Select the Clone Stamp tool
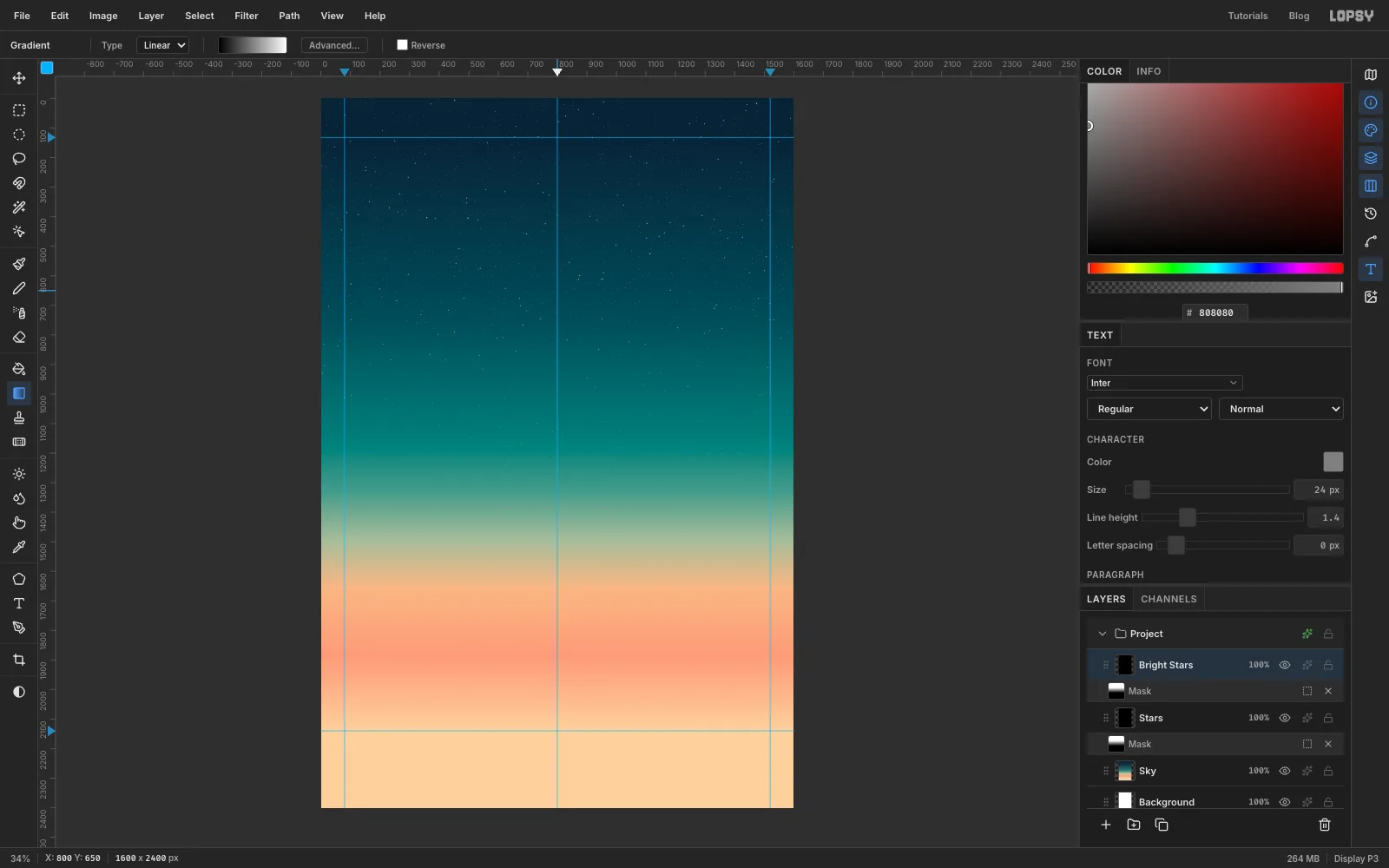Image resolution: width=1389 pixels, height=868 pixels. click(x=19, y=418)
